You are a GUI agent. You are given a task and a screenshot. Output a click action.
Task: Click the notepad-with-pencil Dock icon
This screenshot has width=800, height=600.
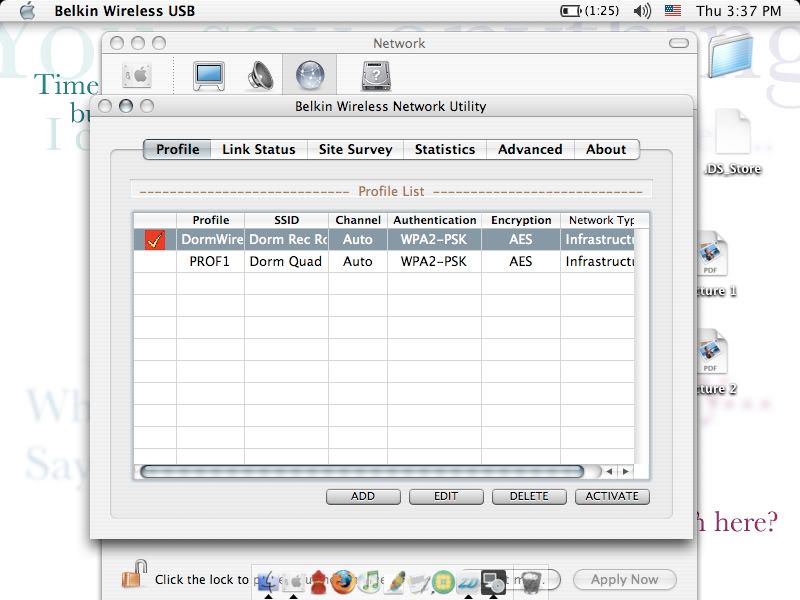[420, 582]
